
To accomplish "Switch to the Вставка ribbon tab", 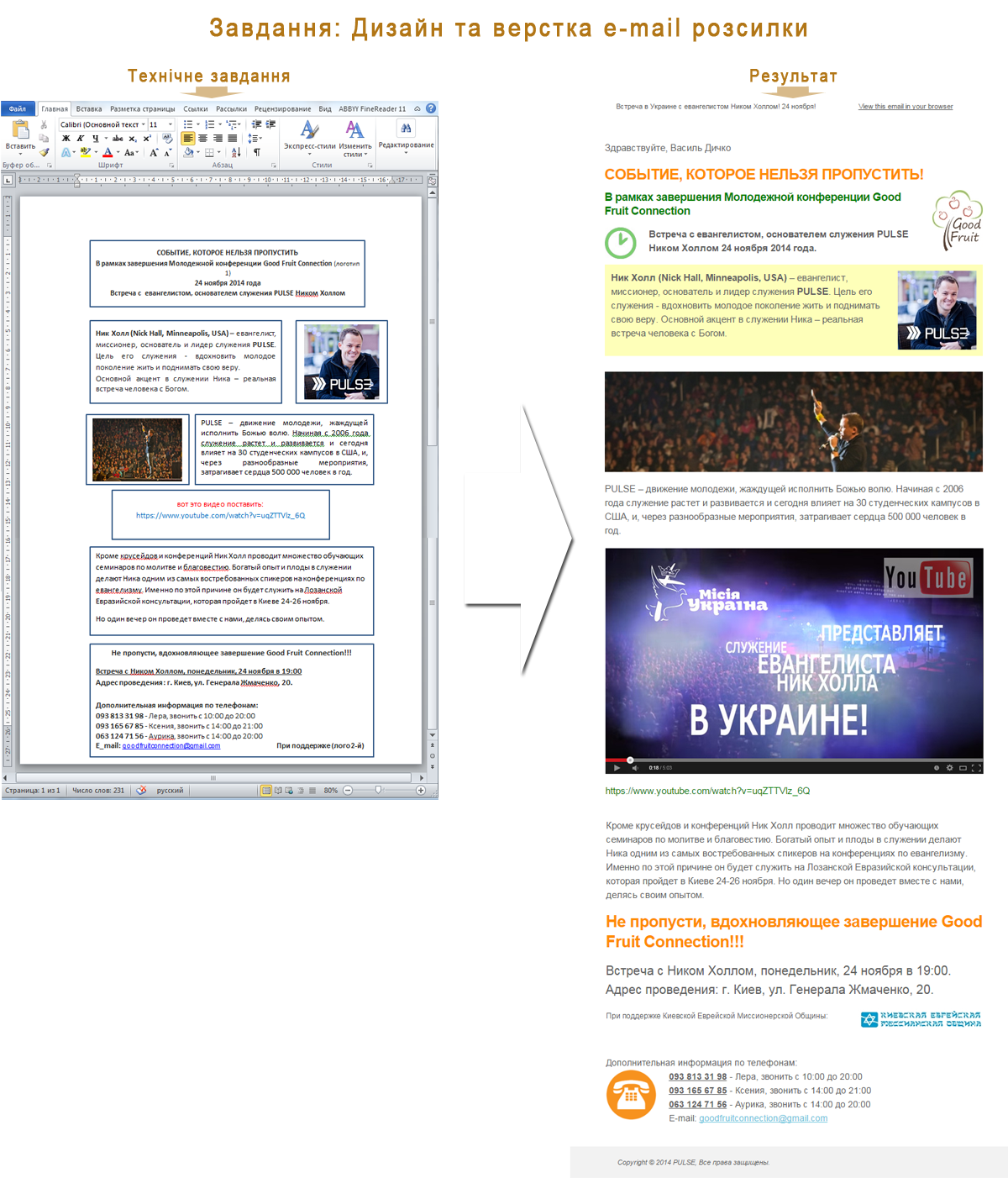I will (x=88, y=109).
